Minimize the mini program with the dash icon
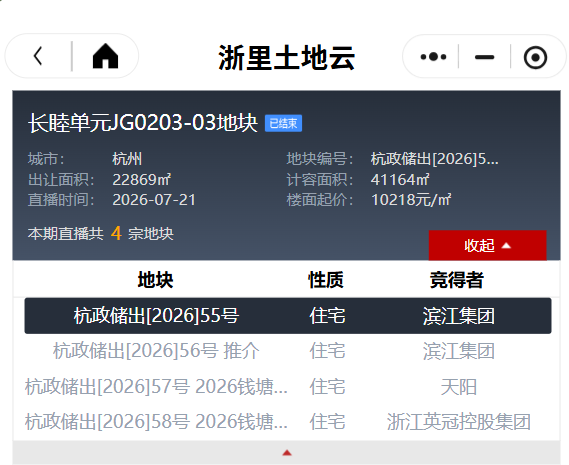This screenshot has width=569, height=465. (484, 57)
